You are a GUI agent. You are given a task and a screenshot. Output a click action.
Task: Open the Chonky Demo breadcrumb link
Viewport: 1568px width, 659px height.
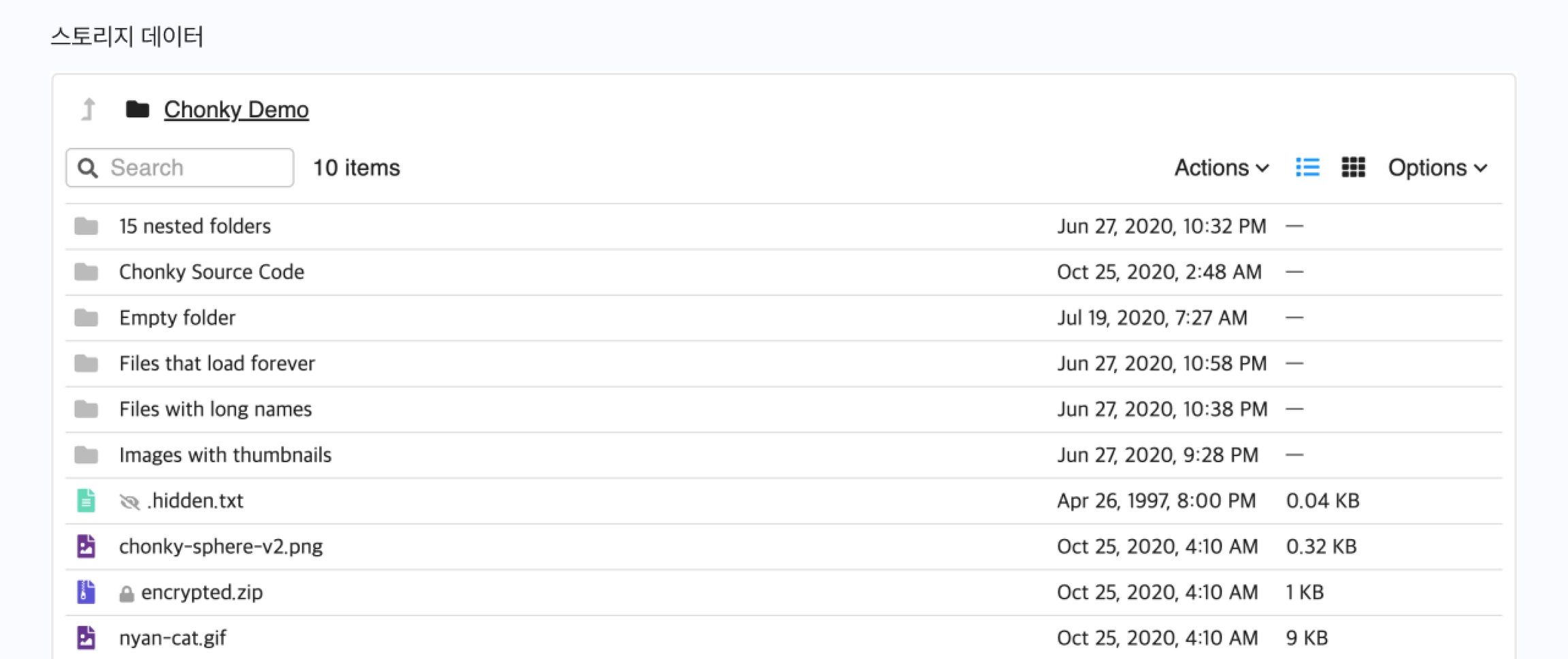pyautogui.click(x=236, y=109)
